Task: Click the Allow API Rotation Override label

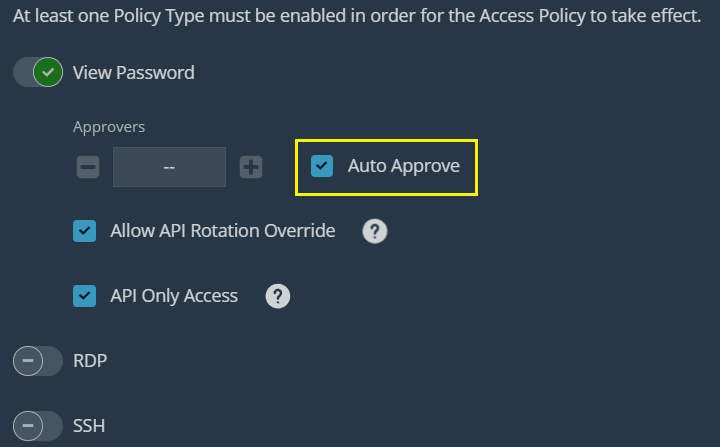Action: [x=222, y=231]
